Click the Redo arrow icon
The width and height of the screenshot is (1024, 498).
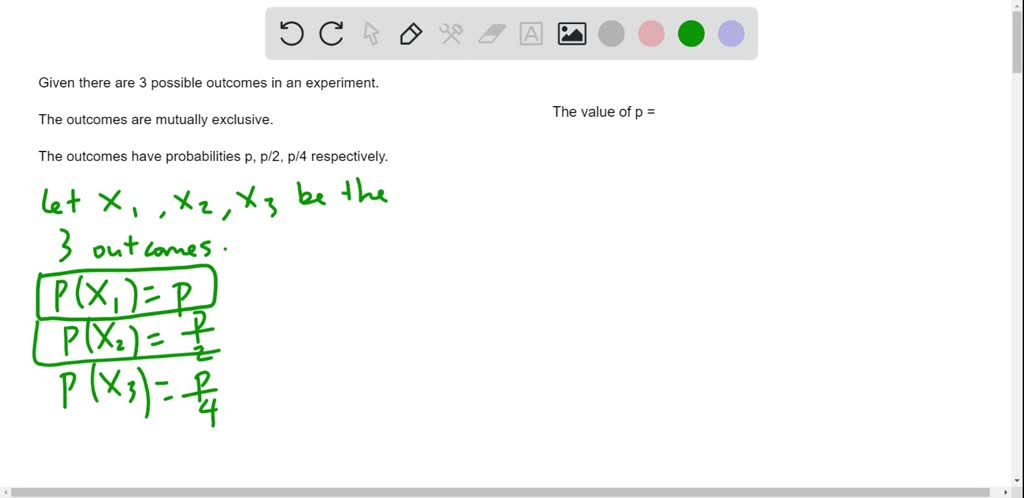click(331, 33)
